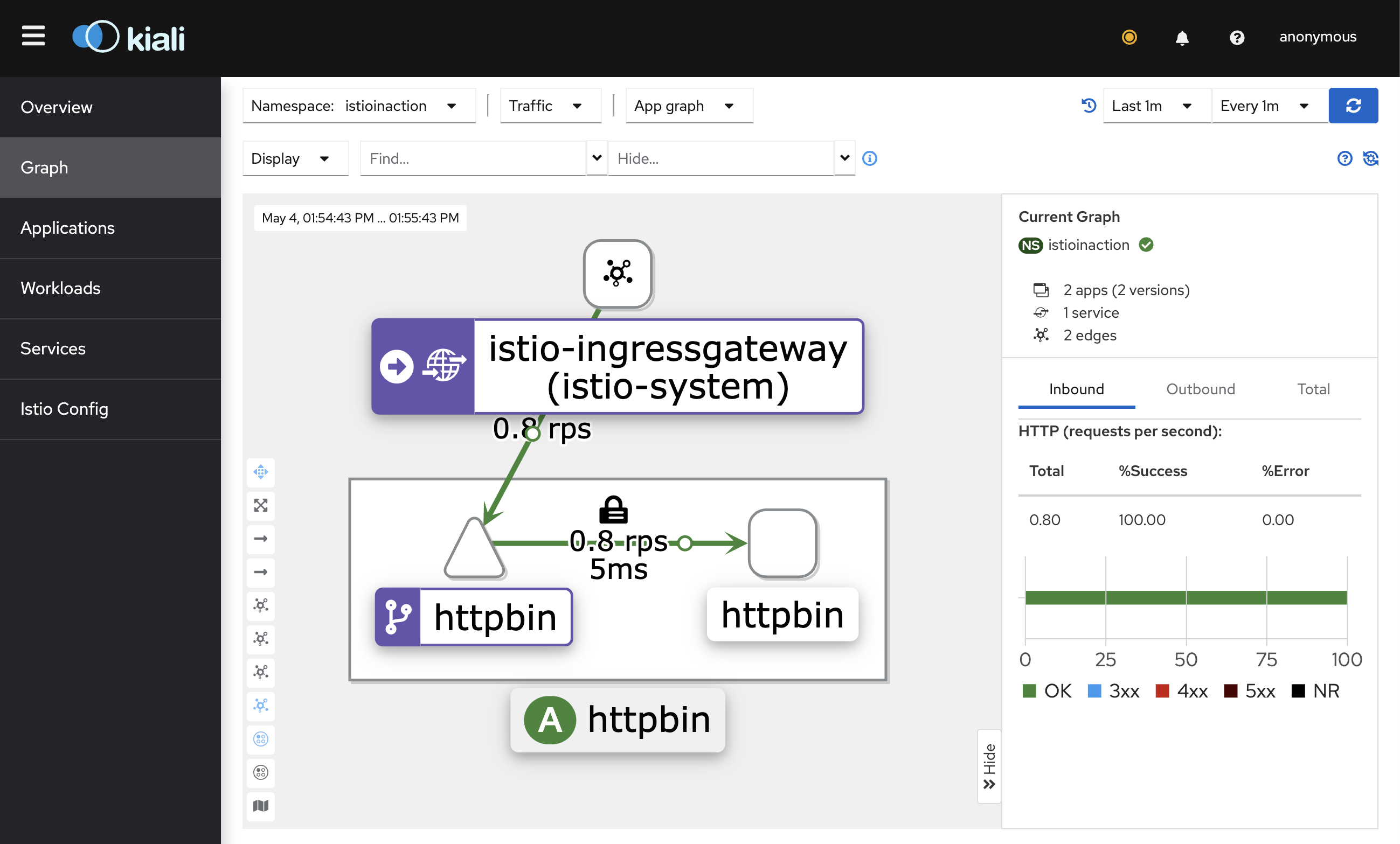The height and width of the screenshot is (844, 1400).
Task: Open Istio Config in sidebar
Action: pyautogui.click(x=110, y=409)
